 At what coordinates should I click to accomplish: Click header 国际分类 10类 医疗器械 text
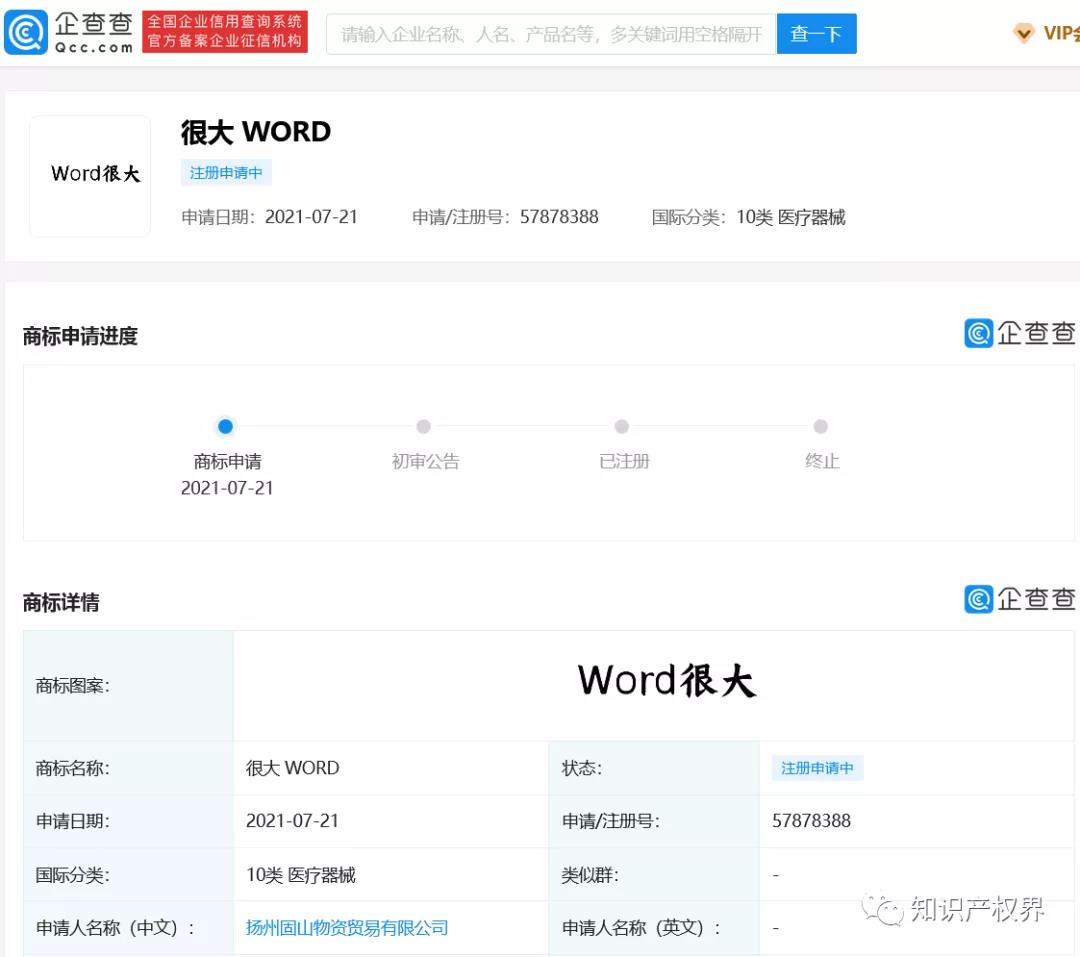pos(748,217)
